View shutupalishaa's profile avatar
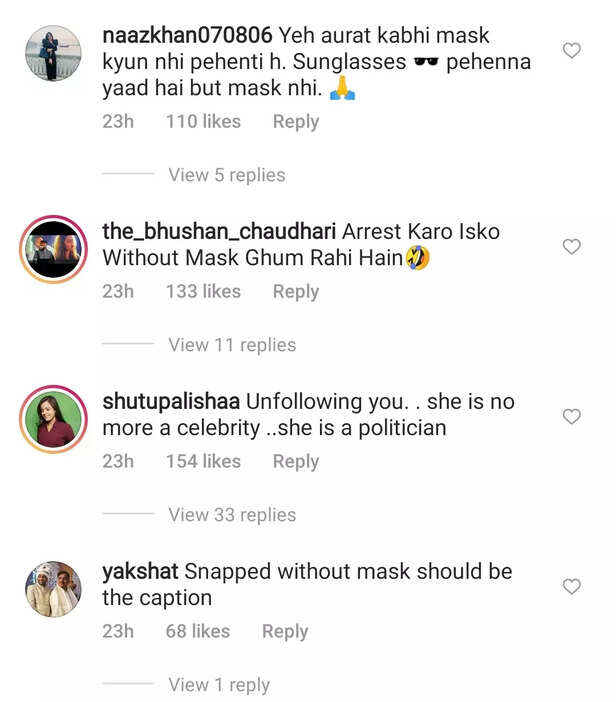The width and height of the screenshot is (616, 702). click(x=53, y=420)
